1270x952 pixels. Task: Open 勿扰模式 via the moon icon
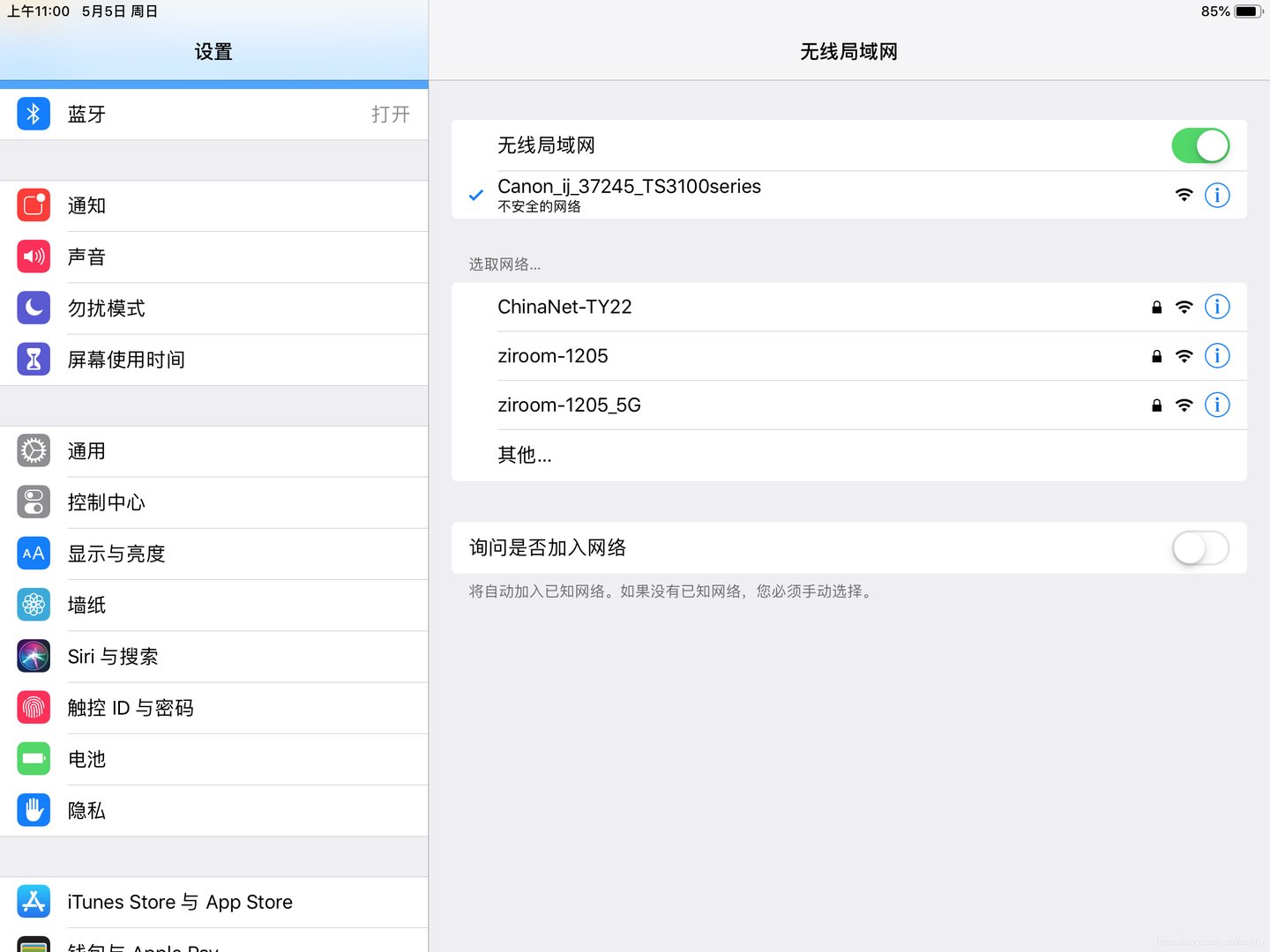[x=33, y=308]
